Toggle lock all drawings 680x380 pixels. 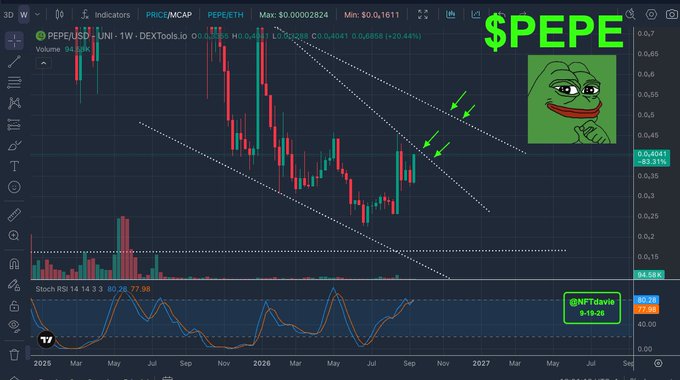click(x=14, y=306)
